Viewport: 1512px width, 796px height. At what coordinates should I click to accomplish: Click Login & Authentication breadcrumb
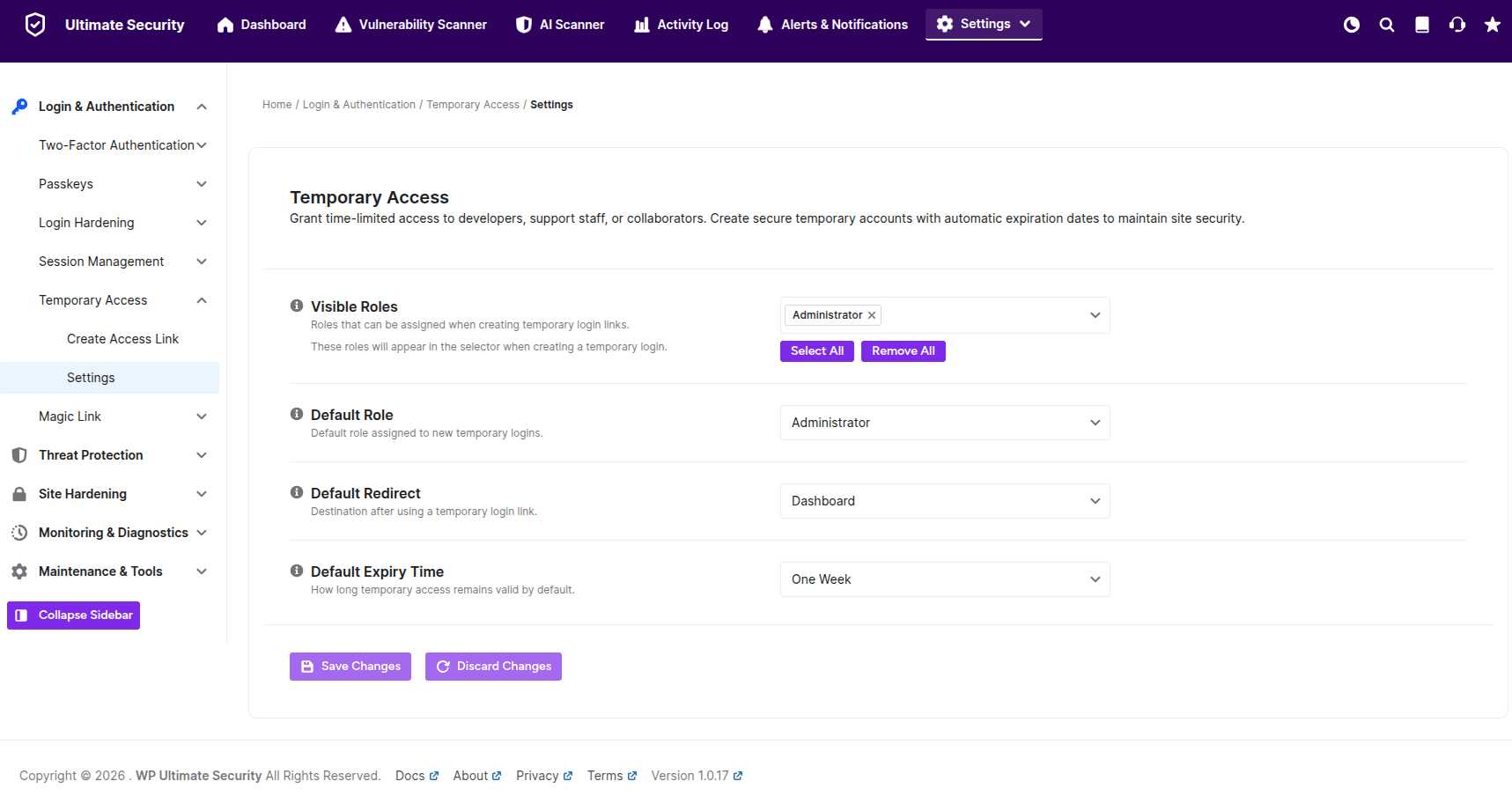pos(359,105)
